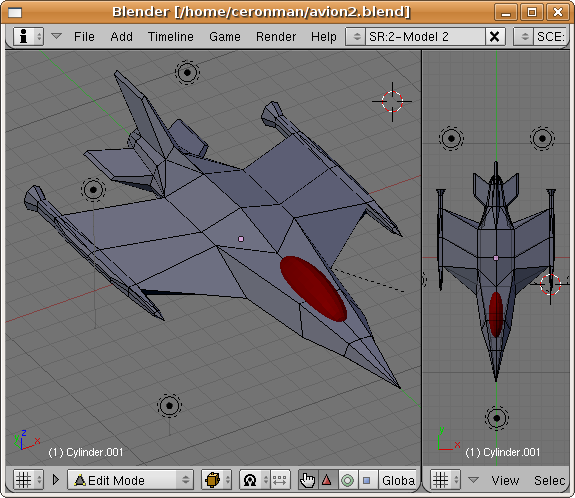Open the scene browse arrows next to SCE:

coord(524,37)
